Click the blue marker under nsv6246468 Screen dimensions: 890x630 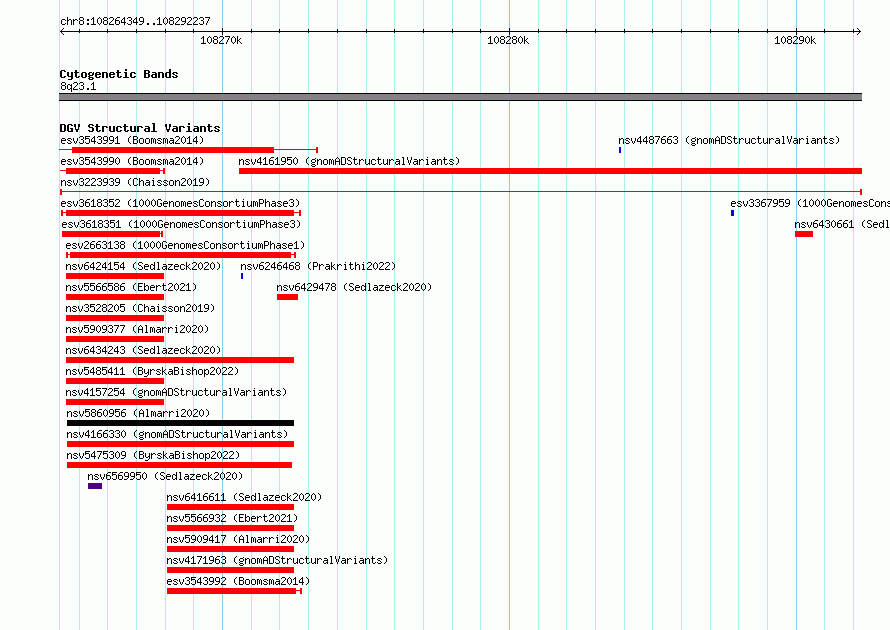point(242,276)
